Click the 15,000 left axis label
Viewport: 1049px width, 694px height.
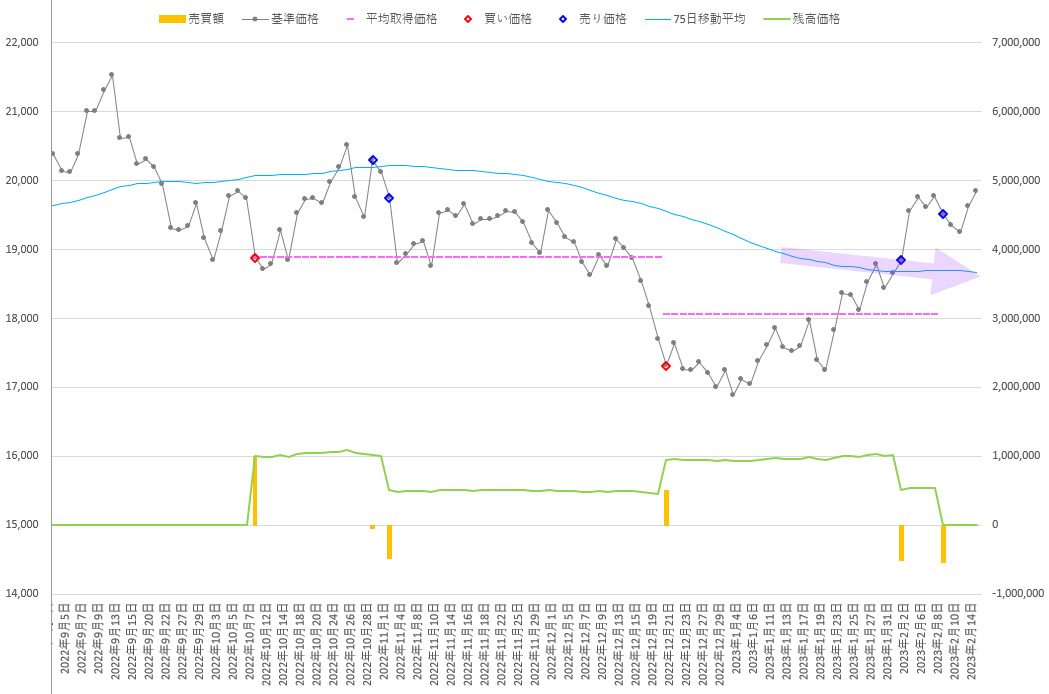pos(22,525)
